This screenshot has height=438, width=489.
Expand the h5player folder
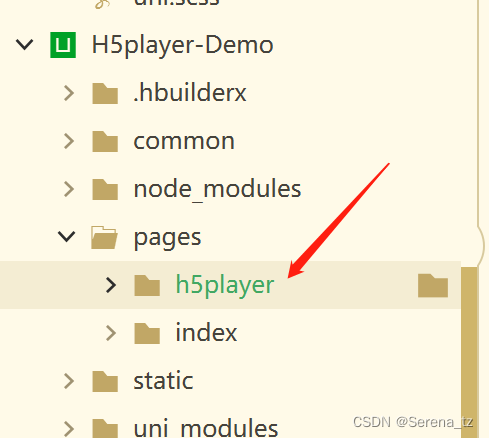(111, 285)
